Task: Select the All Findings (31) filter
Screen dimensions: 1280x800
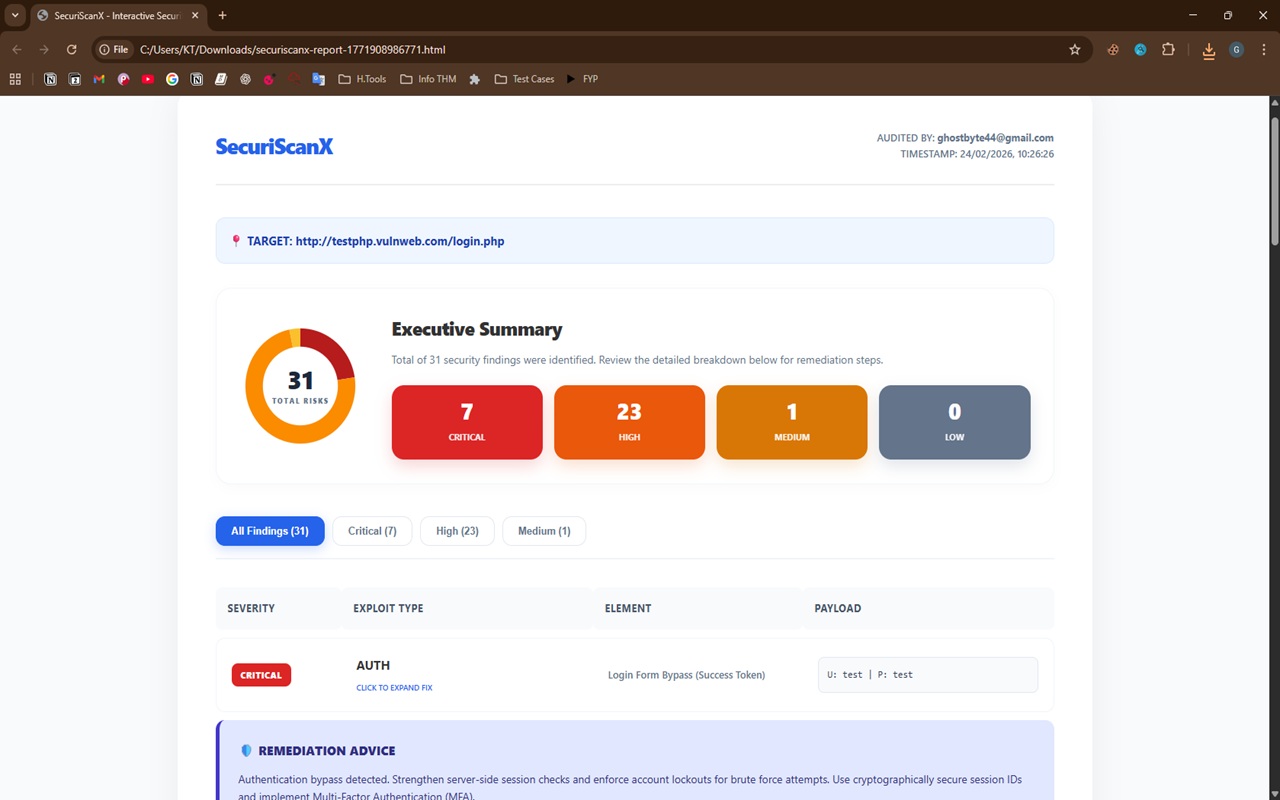Action: click(270, 531)
